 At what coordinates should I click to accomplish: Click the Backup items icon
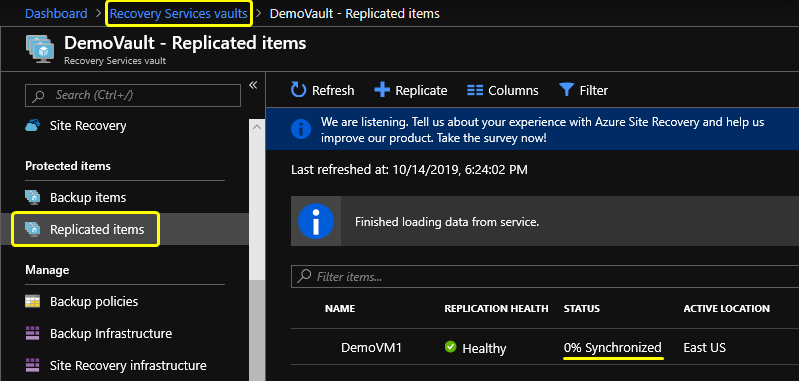(x=33, y=197)
